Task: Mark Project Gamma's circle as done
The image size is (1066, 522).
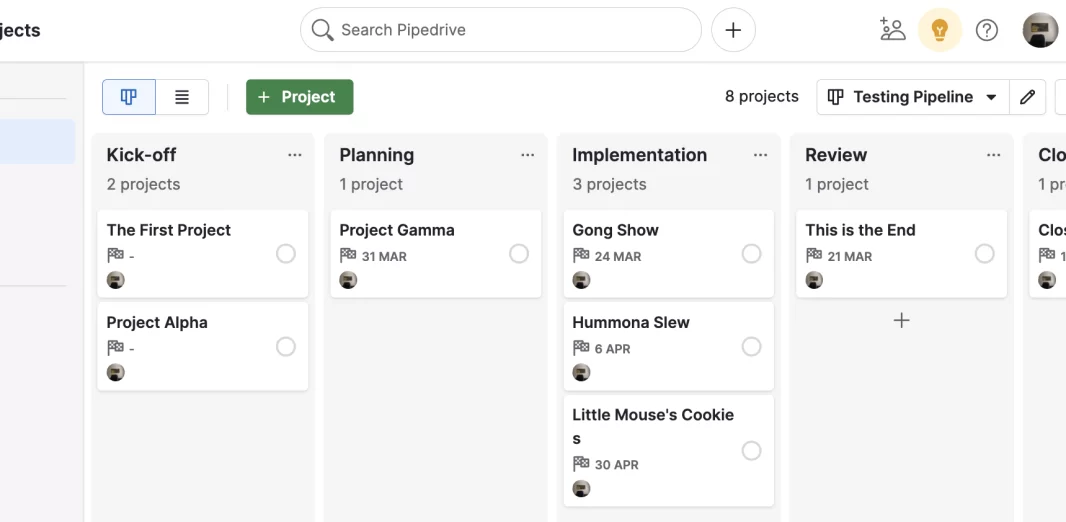Action: point(519,254)
